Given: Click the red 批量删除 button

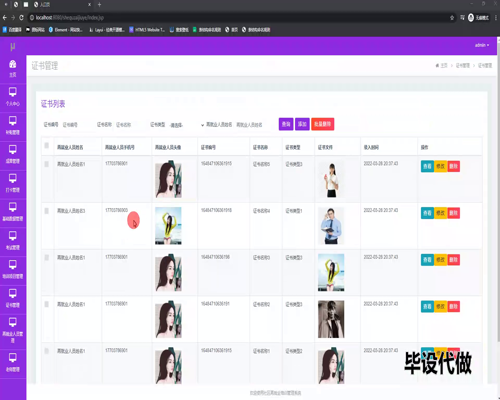Looking at the screenshot, I should pos(323,124).
